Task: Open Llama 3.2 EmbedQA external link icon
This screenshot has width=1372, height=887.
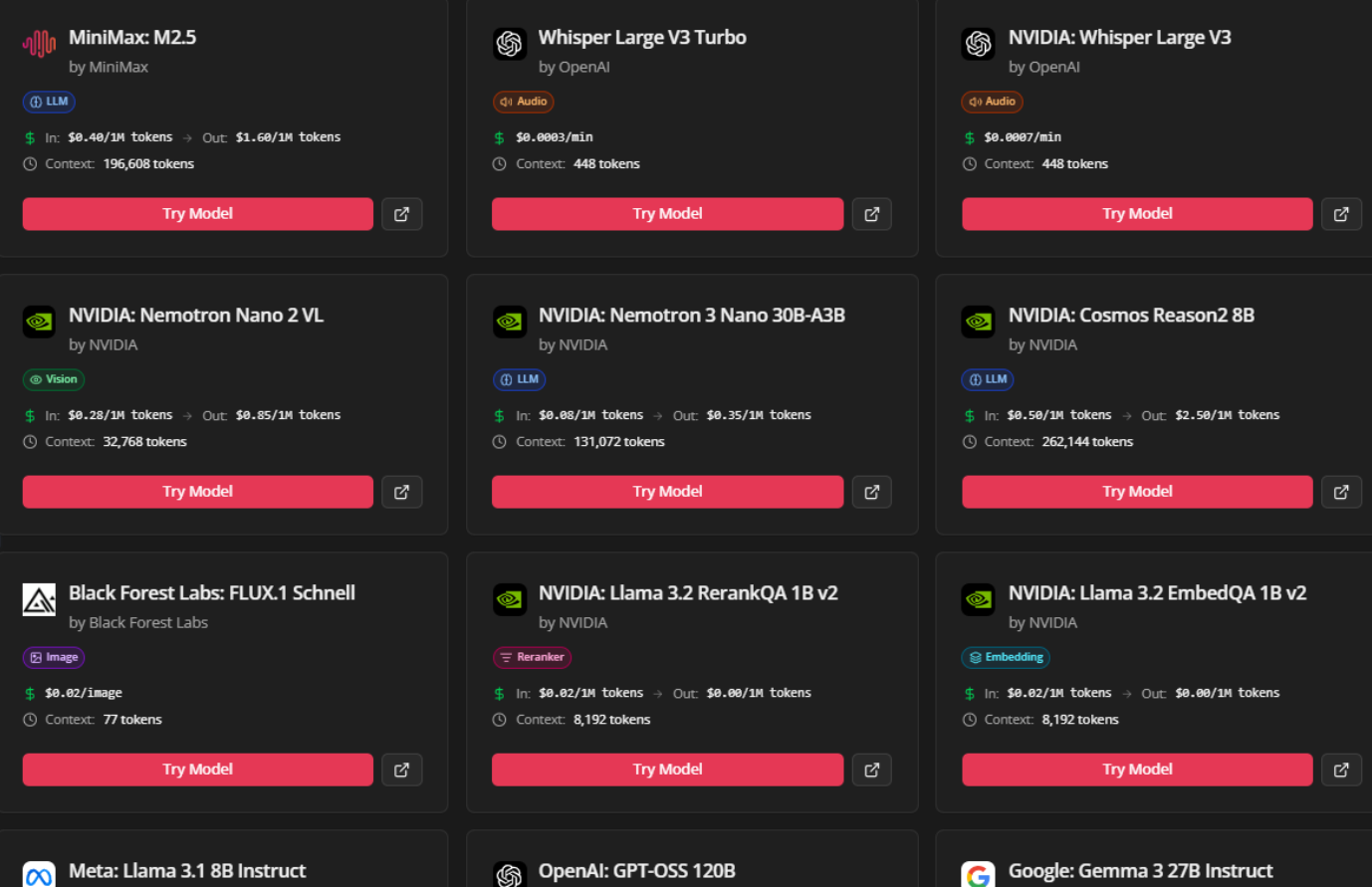Action: click(1341, 770)
